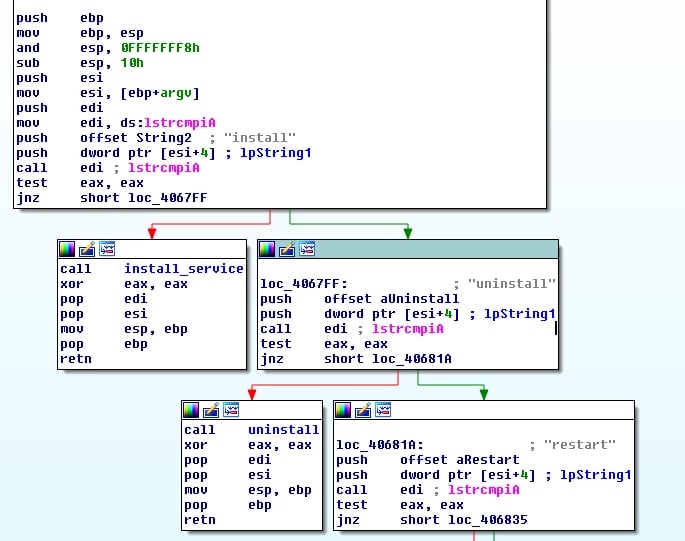Click the pencil icon on loc_4067FF block
This screenshot has width=685, height=541.
(286, 249)
